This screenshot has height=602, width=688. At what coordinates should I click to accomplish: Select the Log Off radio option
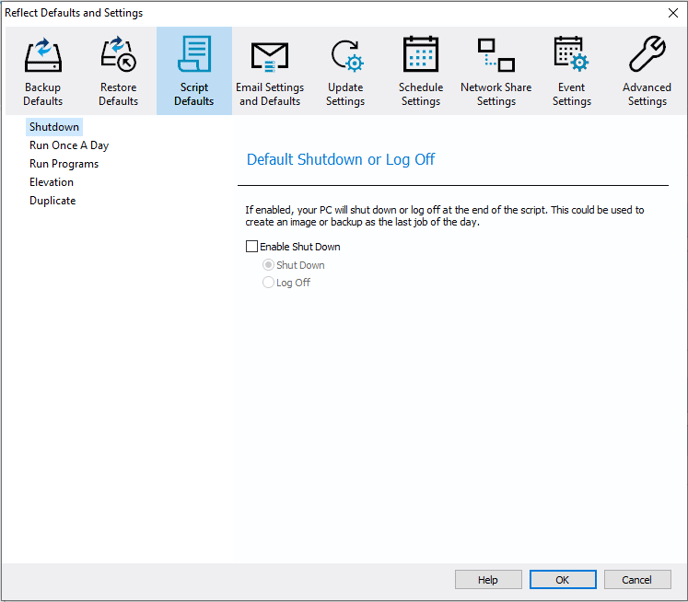(268, 283)
